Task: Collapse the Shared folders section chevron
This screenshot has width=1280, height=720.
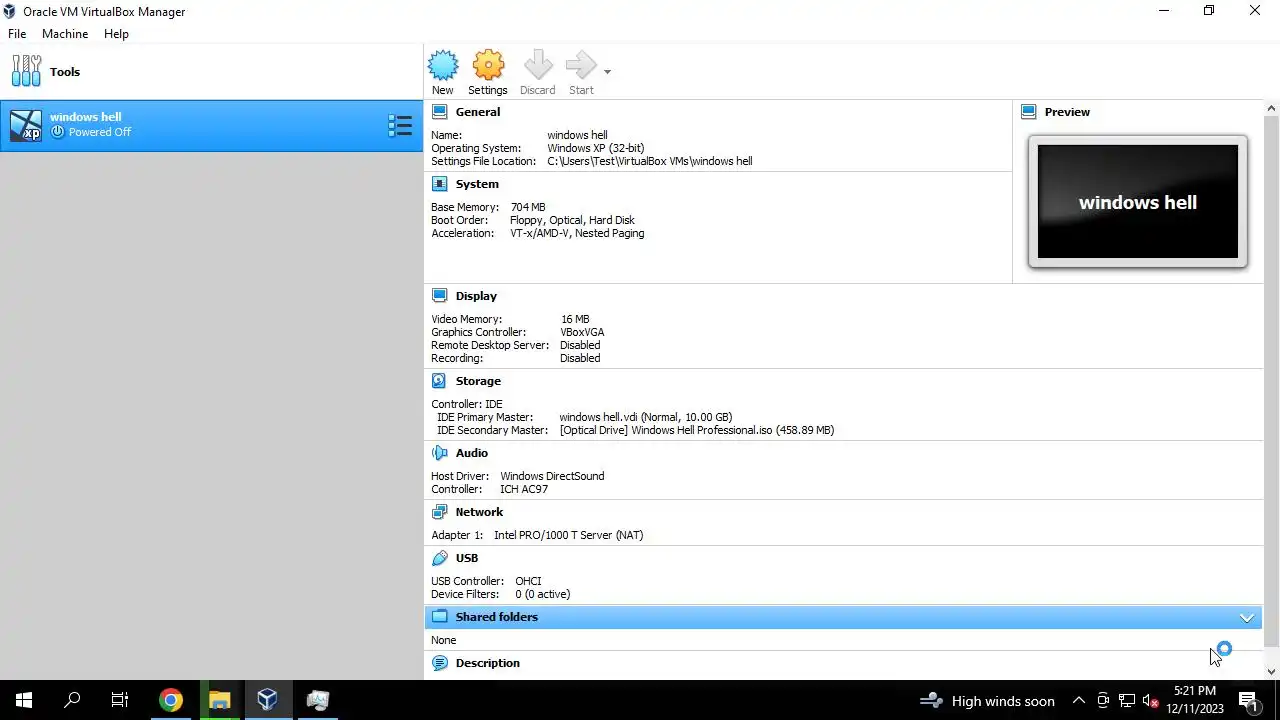Action: (1247, 618)
